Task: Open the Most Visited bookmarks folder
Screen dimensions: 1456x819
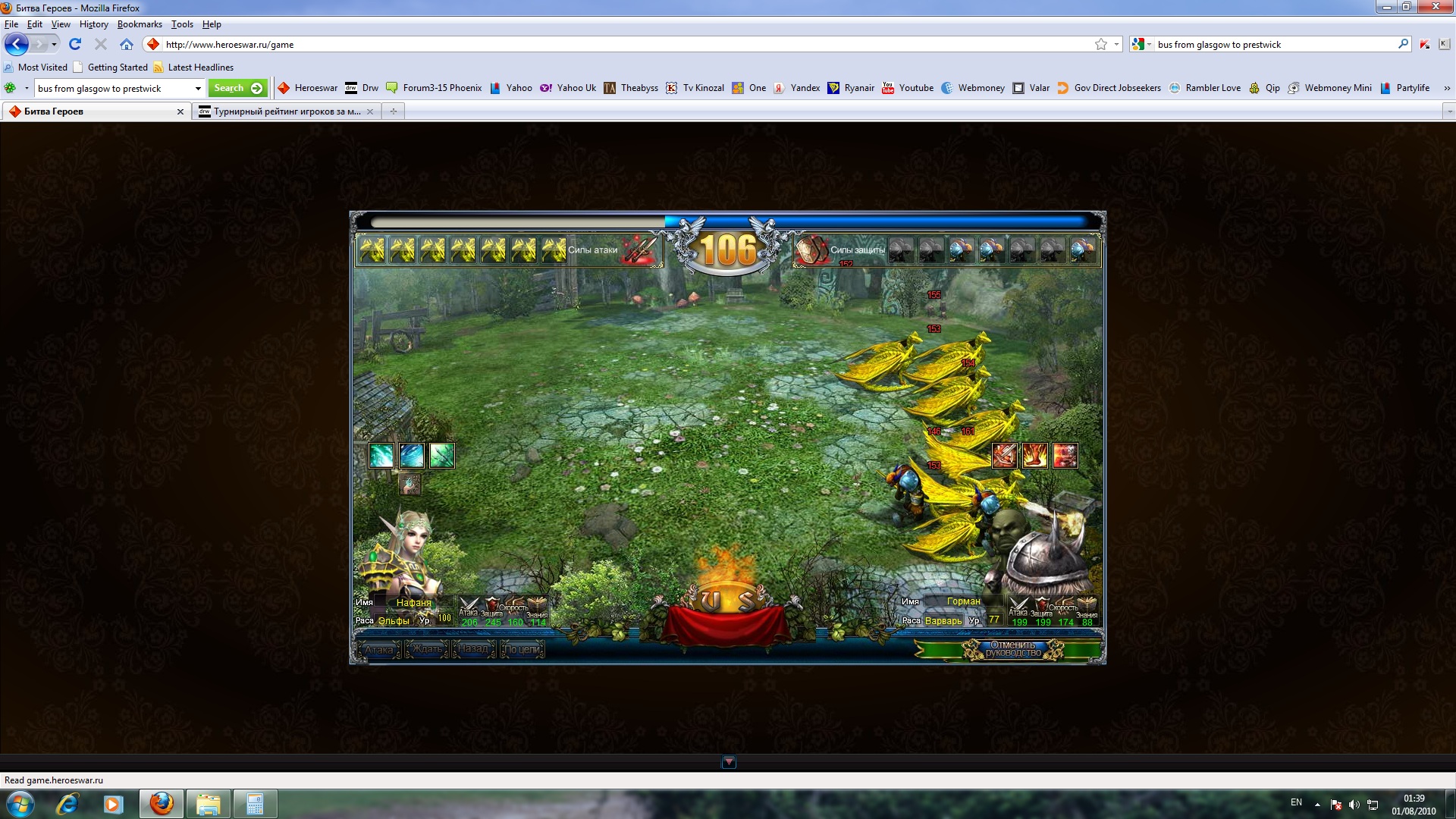Action: pos(36,67)
